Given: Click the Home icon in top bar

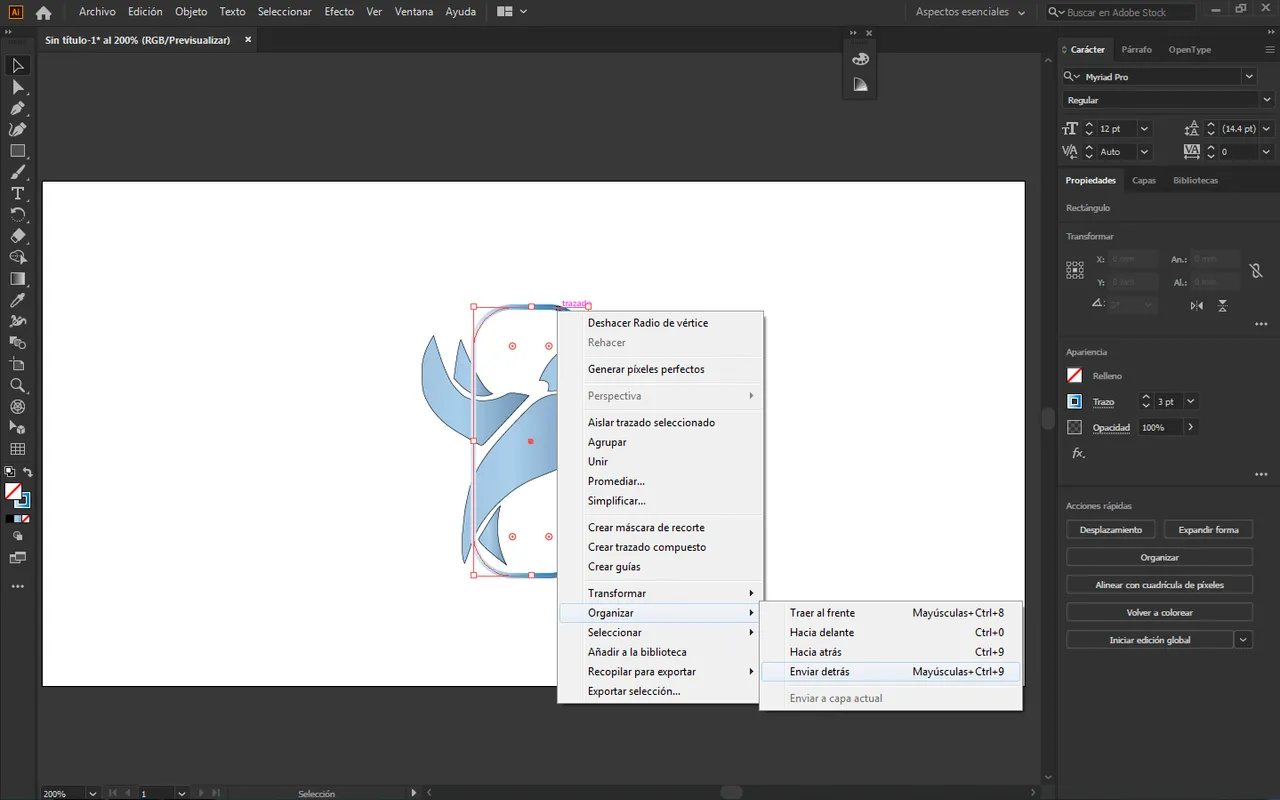Looking at the screenshot, I should pos(43,13).
